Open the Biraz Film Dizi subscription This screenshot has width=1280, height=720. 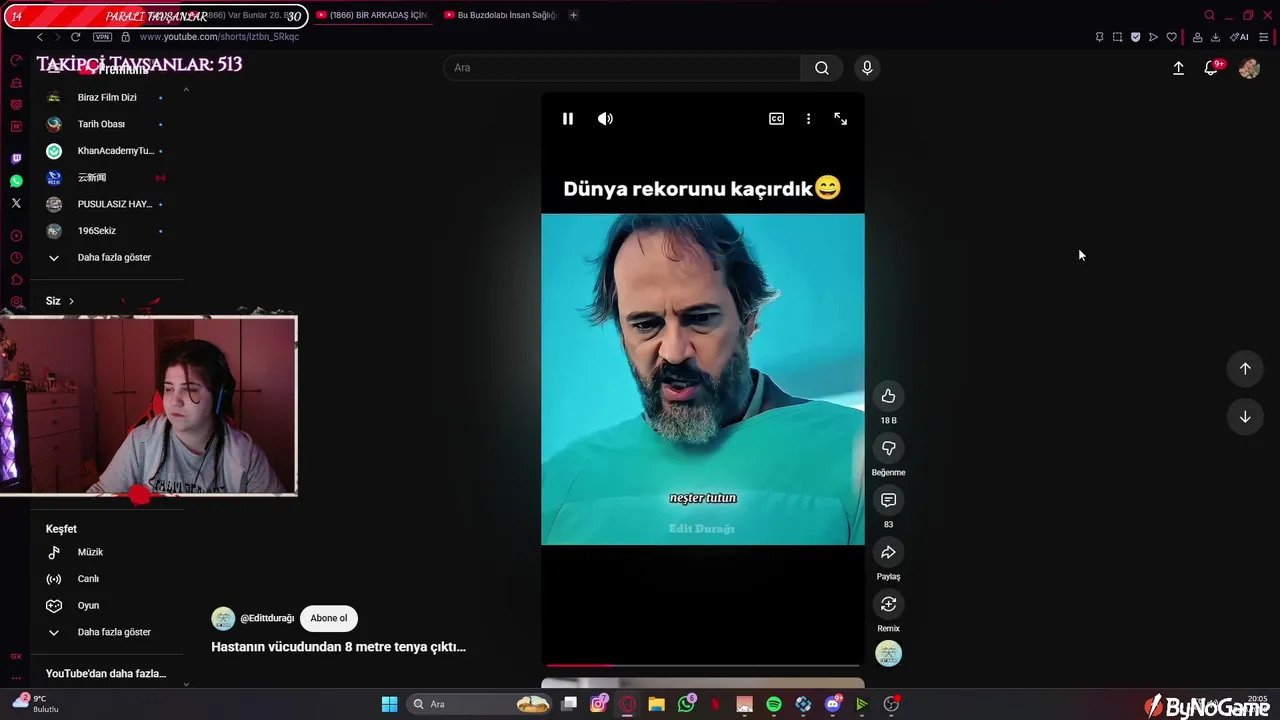106,97
